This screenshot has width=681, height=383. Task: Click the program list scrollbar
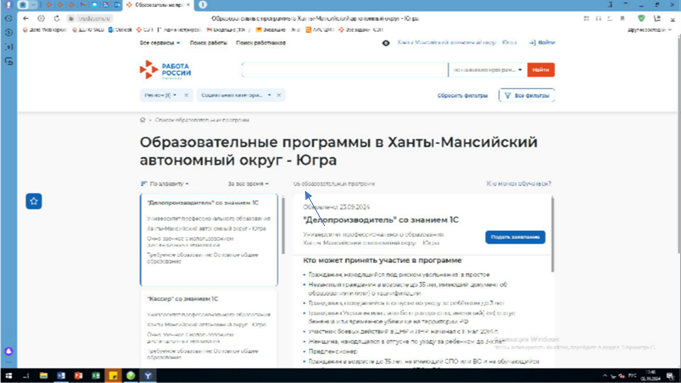(x=283, y=226)
